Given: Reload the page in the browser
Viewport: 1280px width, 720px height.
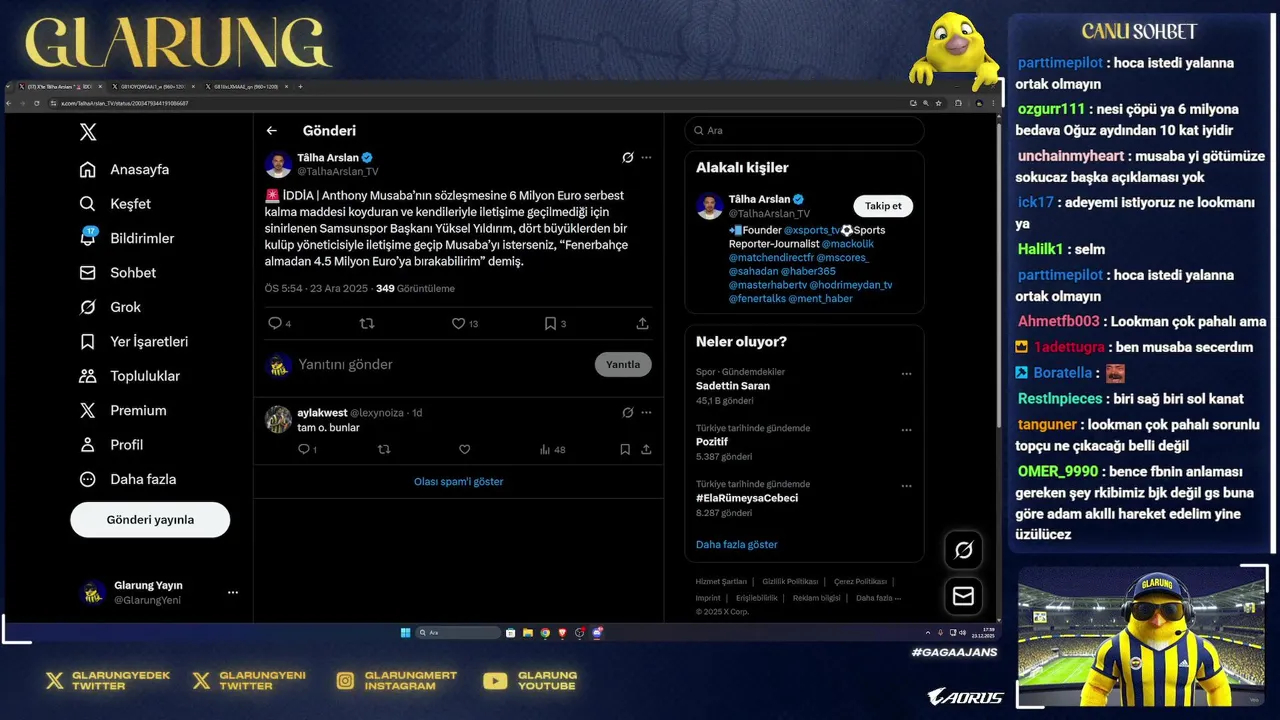Looking at the screenshot, I should 37,103.
